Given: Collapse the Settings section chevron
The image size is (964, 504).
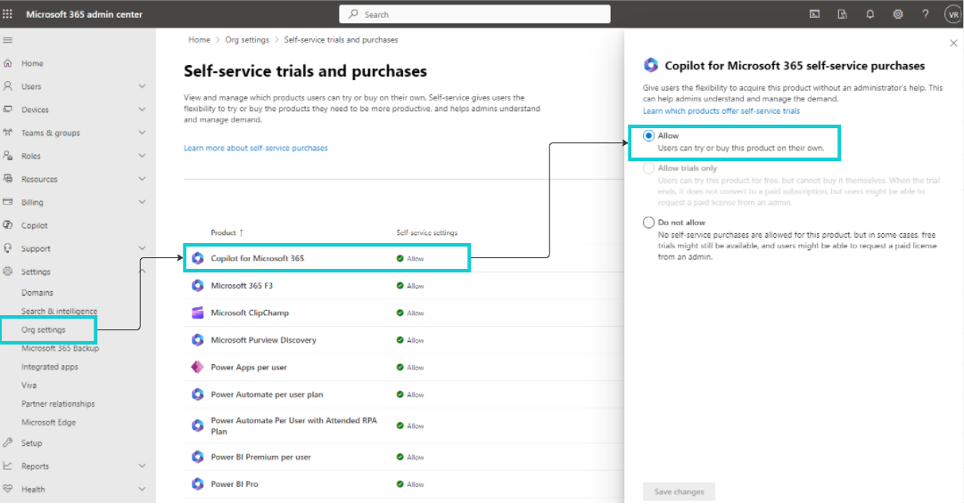Looking at the screenshot, I should (142, 271).
